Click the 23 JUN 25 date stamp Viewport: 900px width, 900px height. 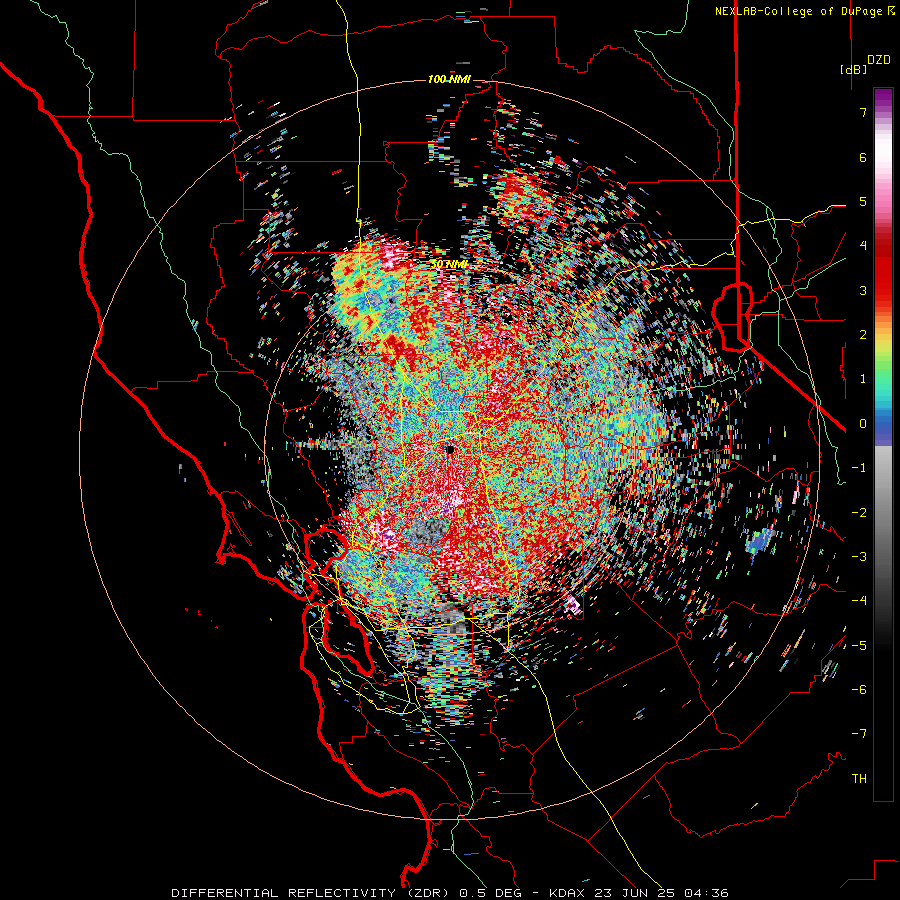pos(634,893)
